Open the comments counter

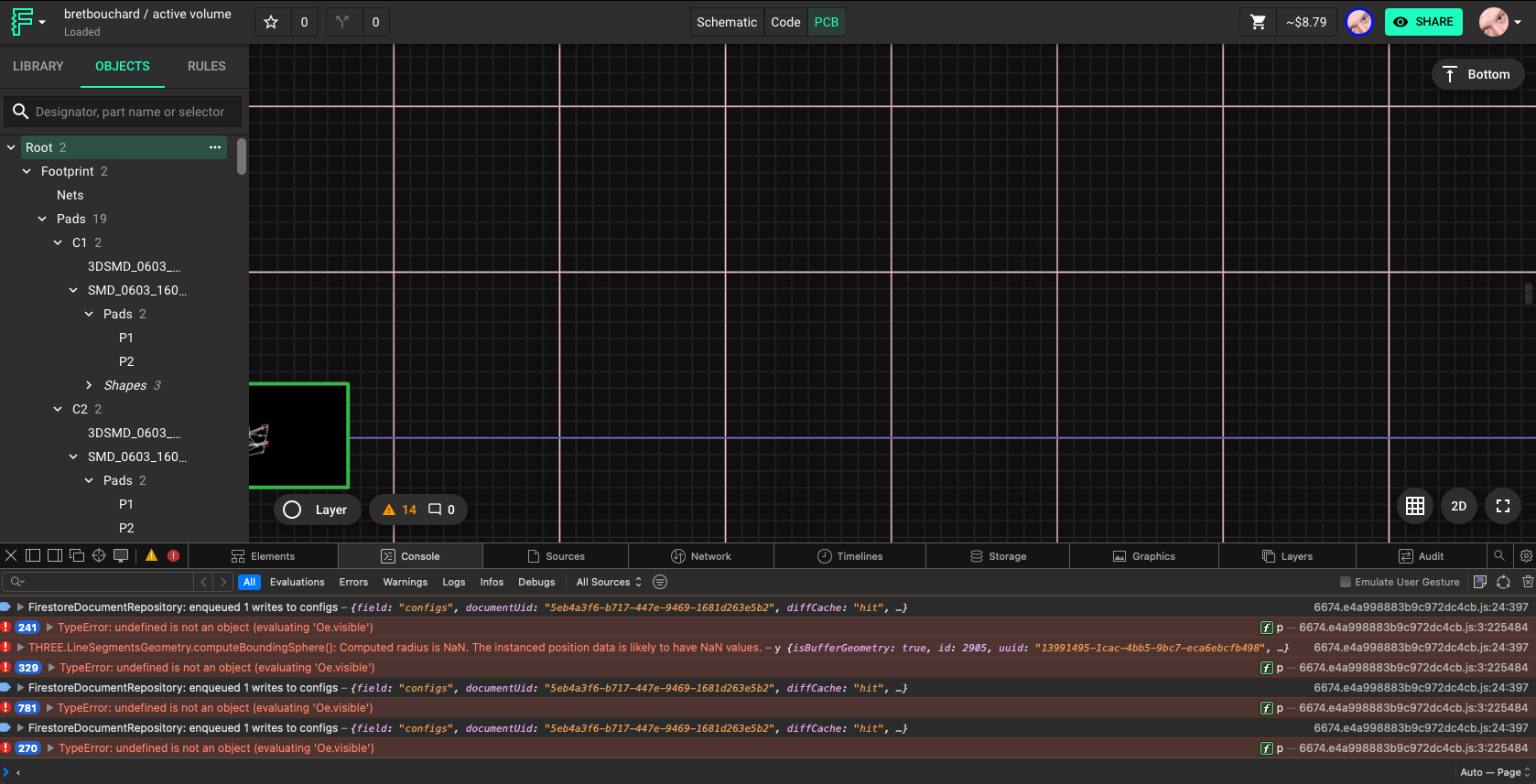tap(442, 510)
